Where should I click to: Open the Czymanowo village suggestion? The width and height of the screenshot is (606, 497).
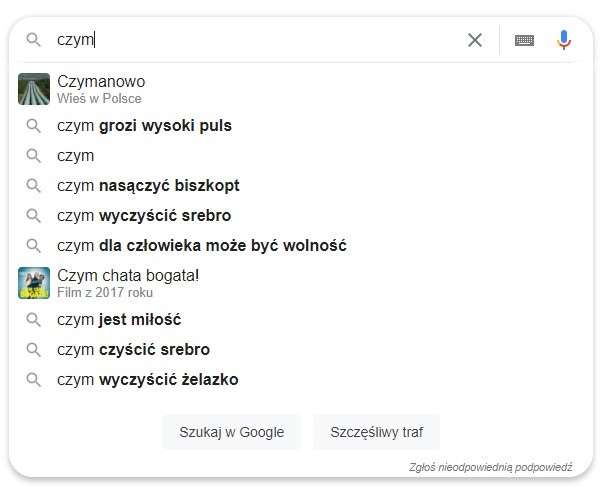click(x=301, y=89)
